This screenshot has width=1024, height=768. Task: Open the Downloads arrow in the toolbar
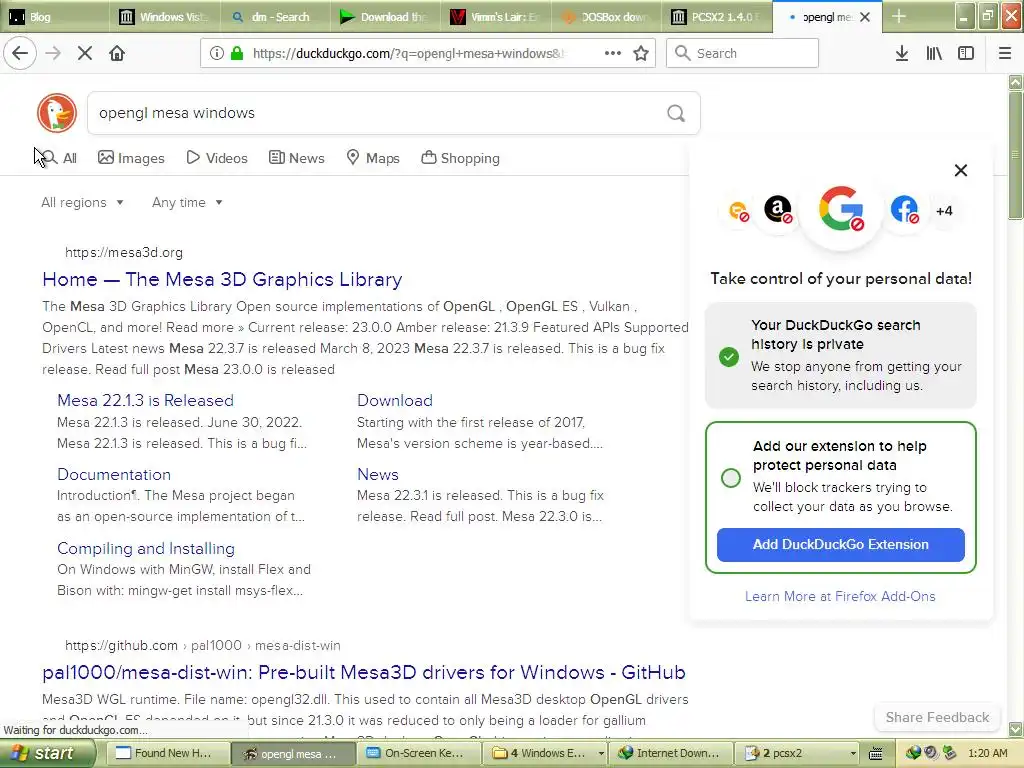pyautogui.click(x=901, y=53)
